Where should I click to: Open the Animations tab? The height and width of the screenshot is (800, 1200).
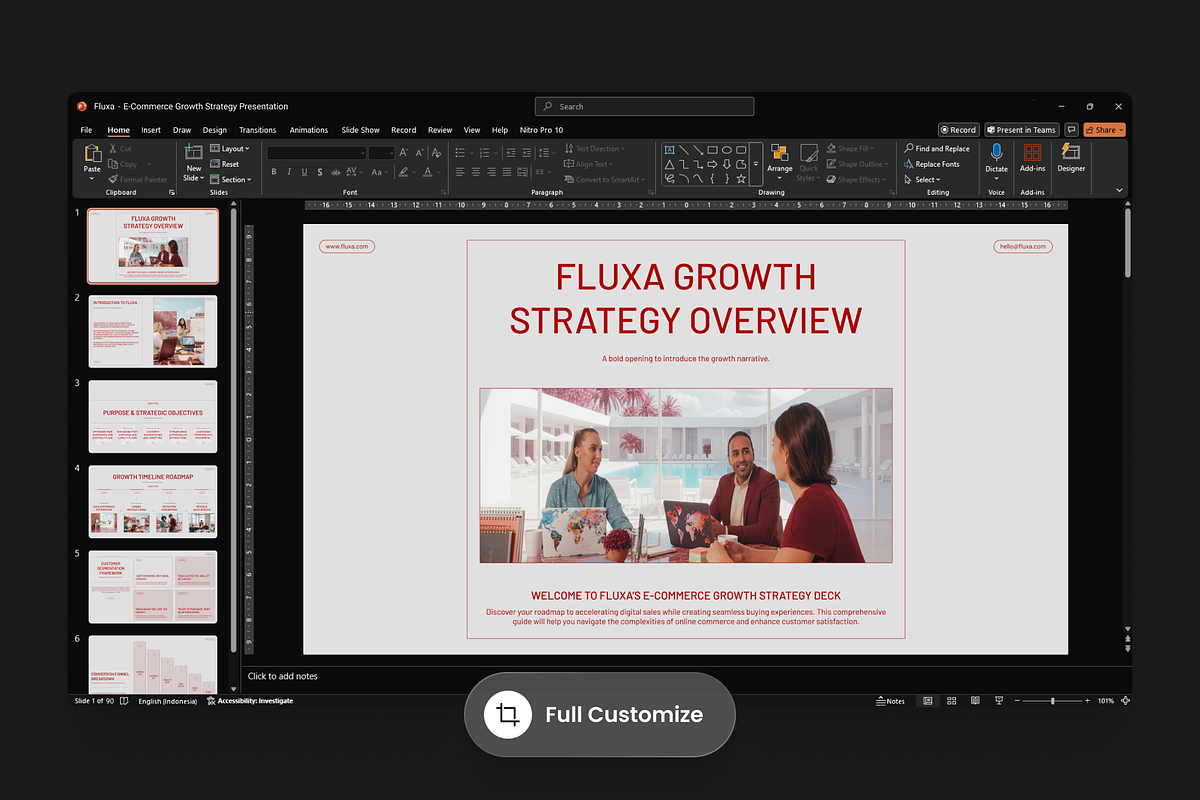pyautogui.click(x=309, y=130)
